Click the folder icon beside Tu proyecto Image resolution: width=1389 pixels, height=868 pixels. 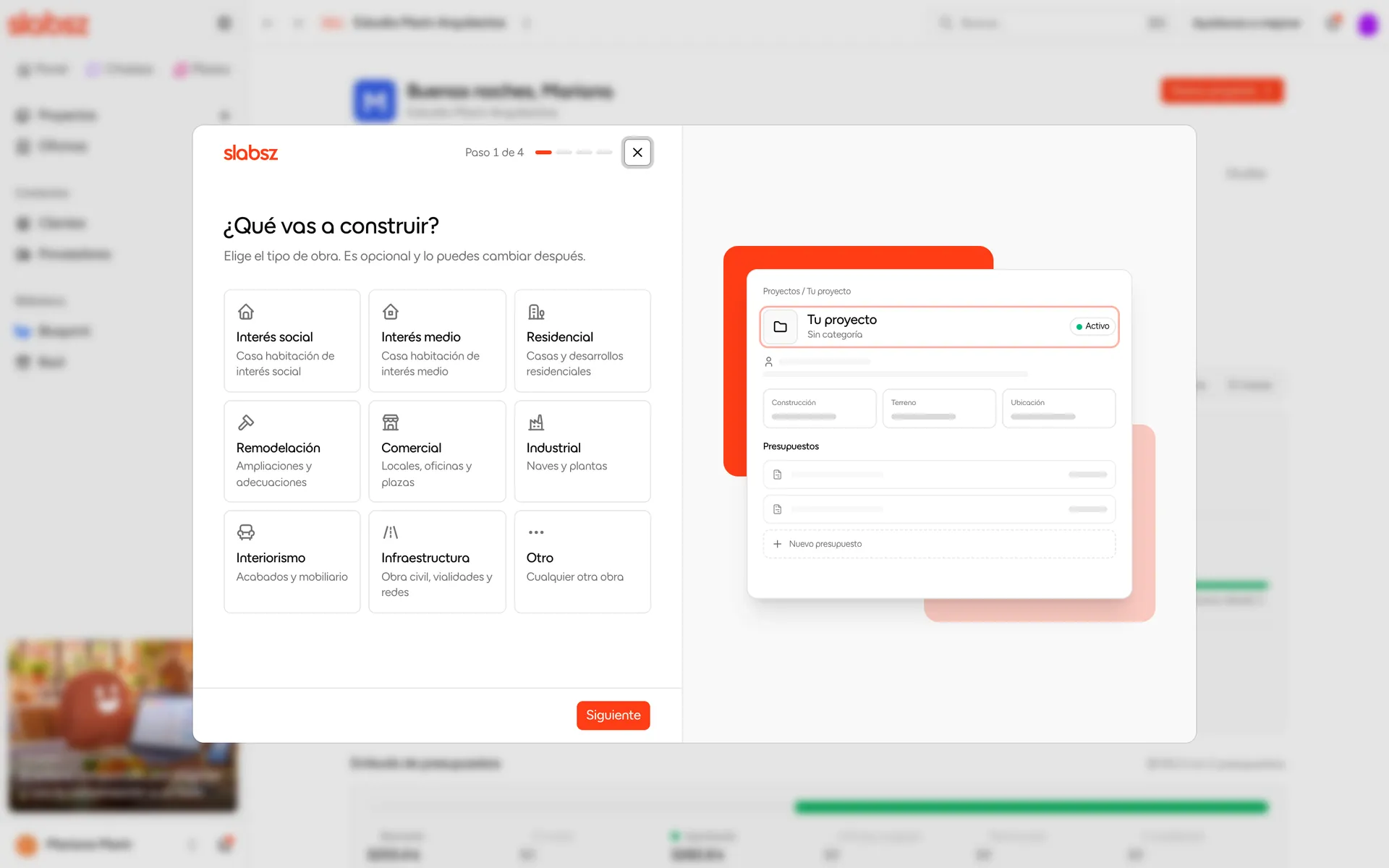[781, 327]
